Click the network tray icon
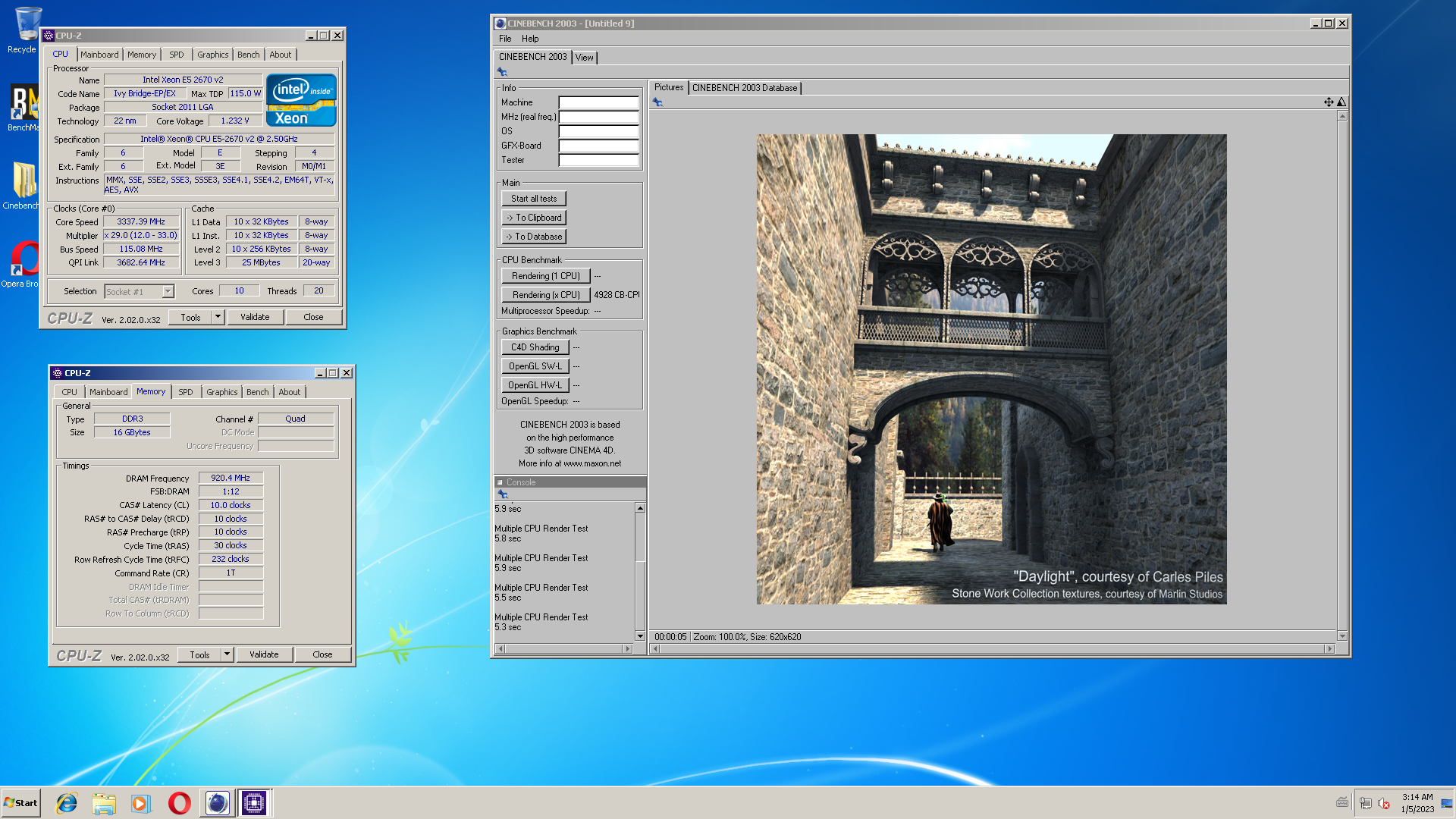The height and width of the screenshot is (819, 1456). (x=1365, y=803)
